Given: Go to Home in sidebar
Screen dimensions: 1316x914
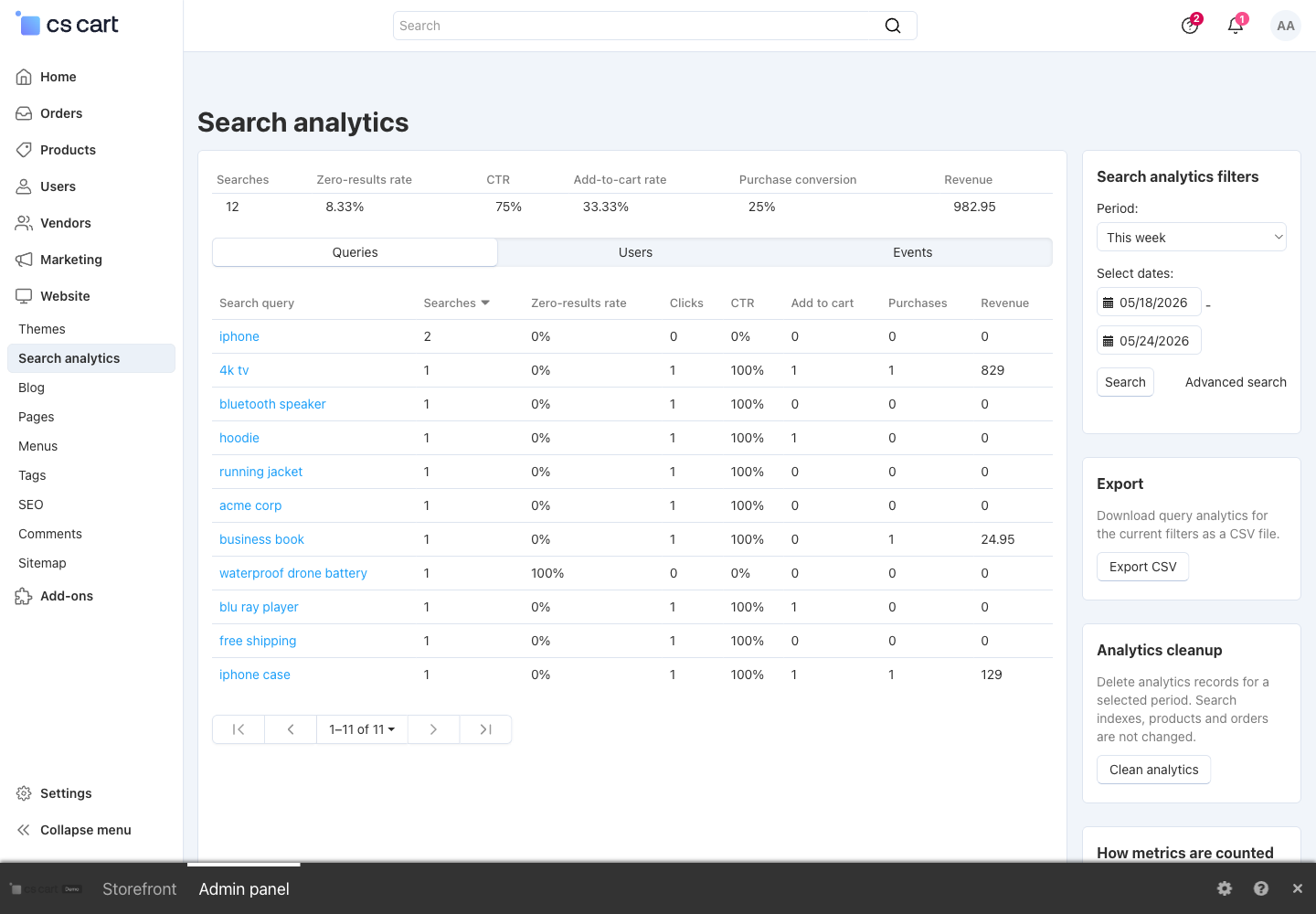Looking at the screenshot, I should coord(58,77).
